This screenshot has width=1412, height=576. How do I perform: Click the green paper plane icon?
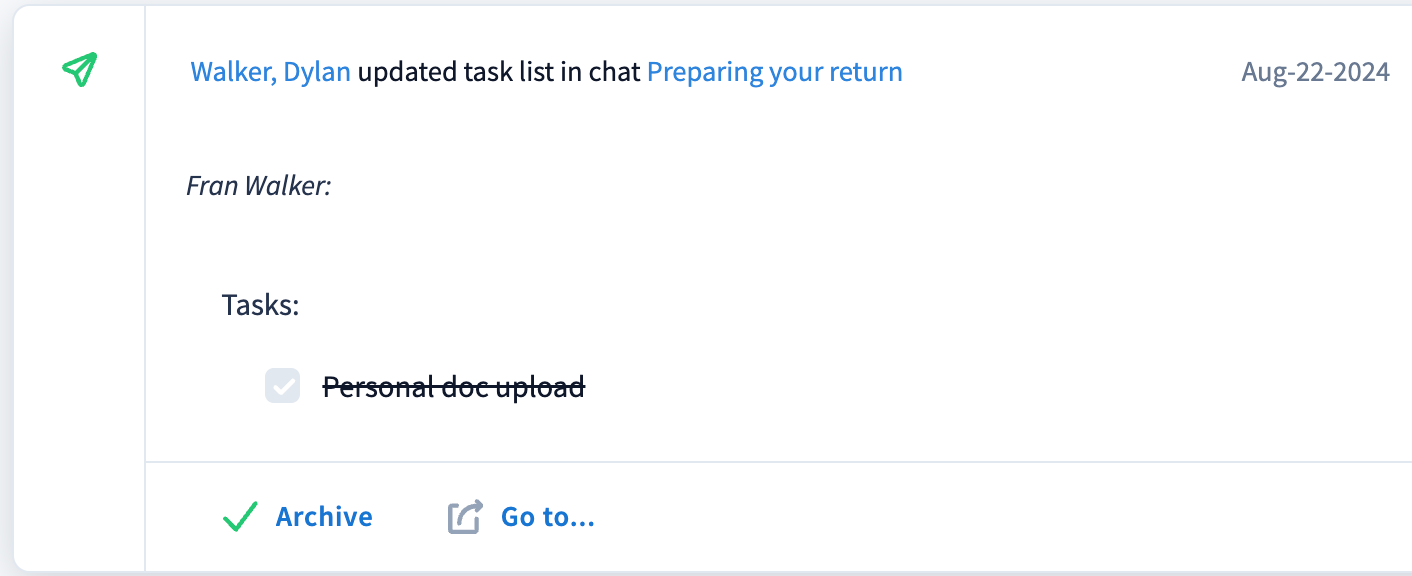tap(79, 69)
